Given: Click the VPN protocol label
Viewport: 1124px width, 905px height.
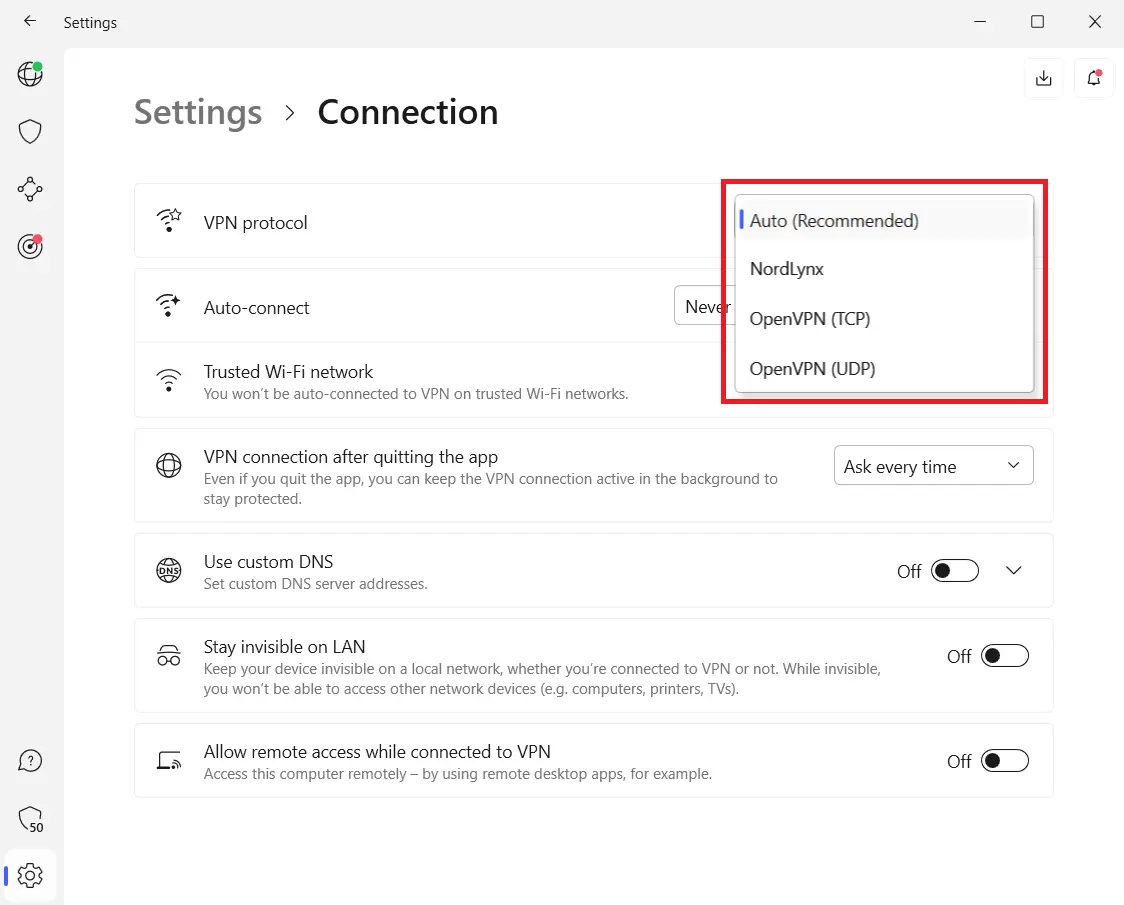Looking at the screenshot, I should (x=255, y=223).
